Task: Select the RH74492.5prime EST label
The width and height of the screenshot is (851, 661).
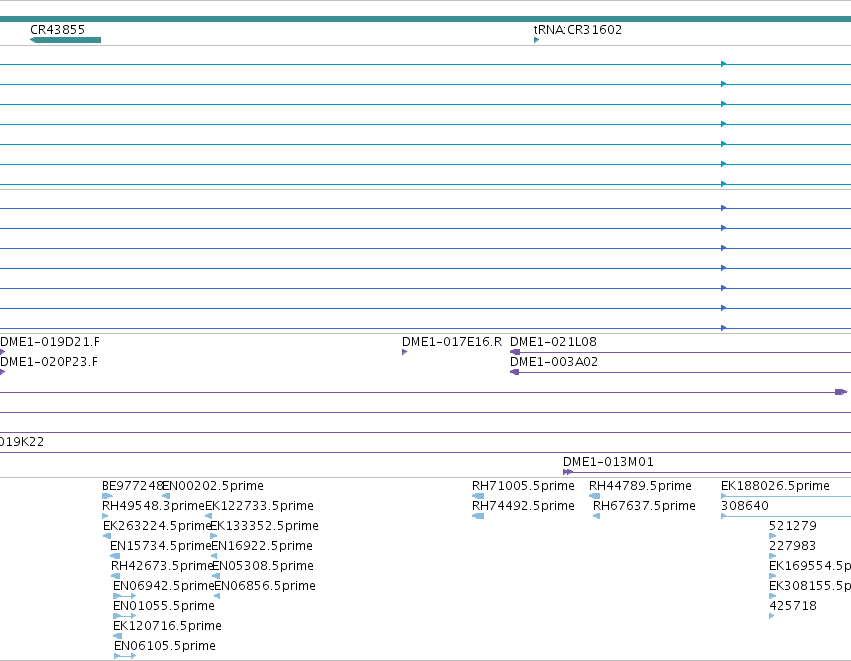Action: tap(523, 506)
